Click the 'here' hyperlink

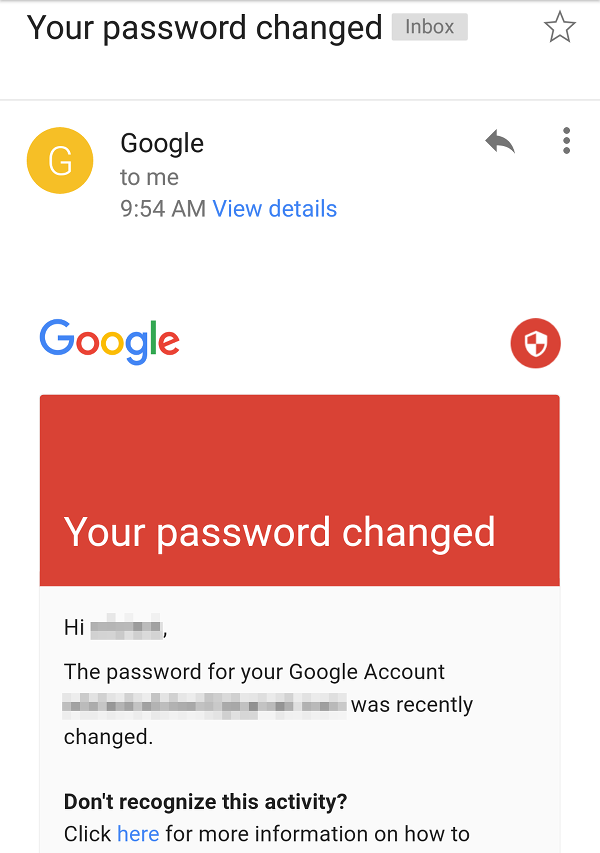tap(138, 833)
